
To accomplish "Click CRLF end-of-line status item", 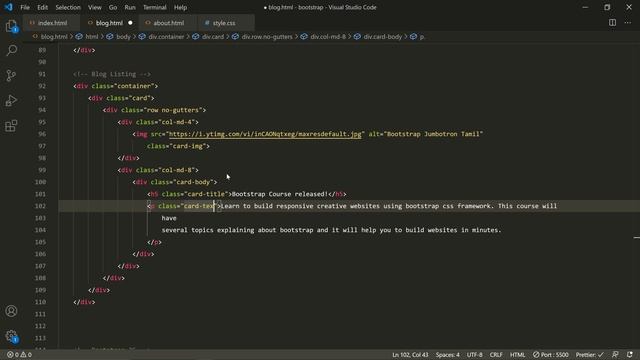I will pos(496,355).
